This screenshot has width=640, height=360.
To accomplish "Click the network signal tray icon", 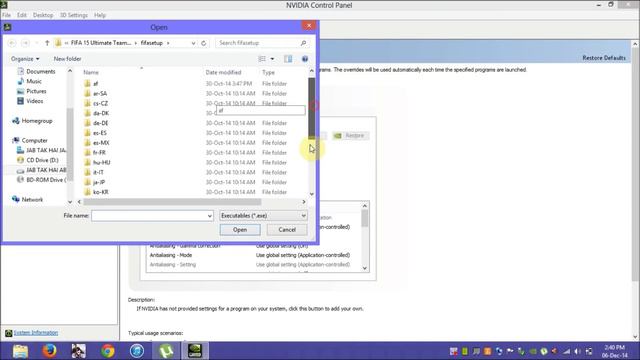I will coord(567,351).
